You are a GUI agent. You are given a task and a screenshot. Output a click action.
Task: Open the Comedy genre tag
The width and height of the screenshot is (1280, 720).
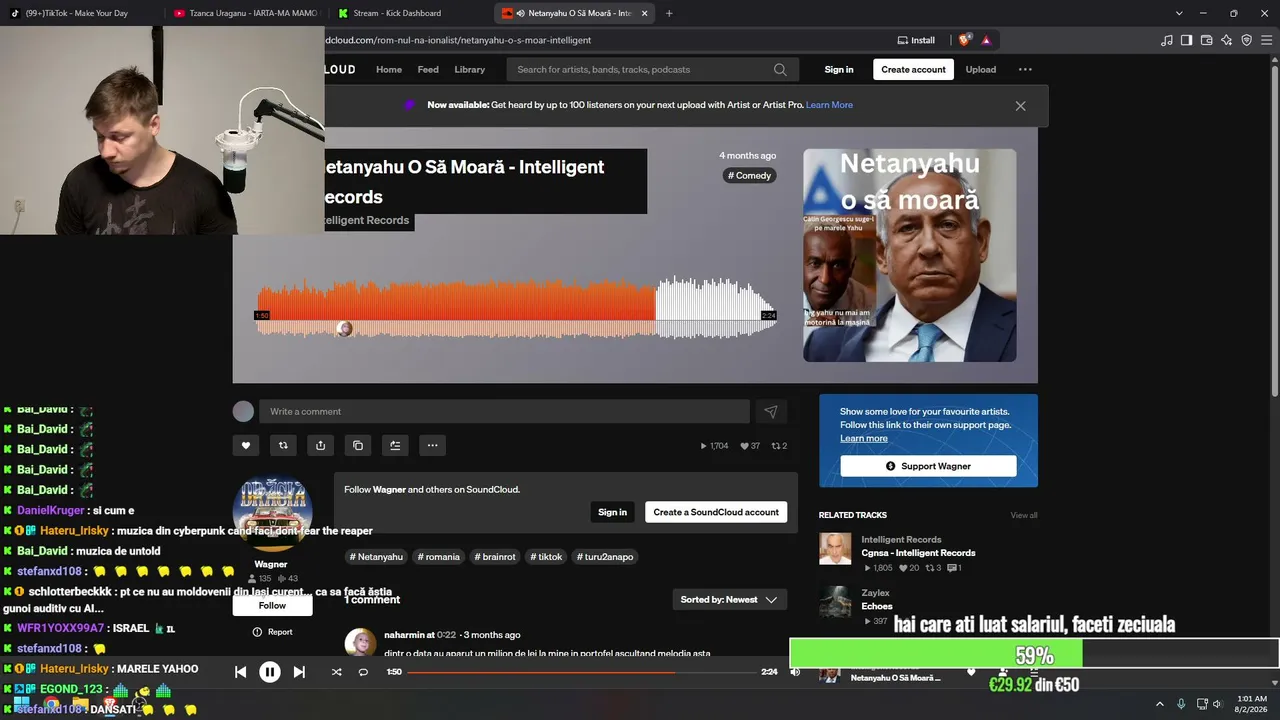coord(750,176)
